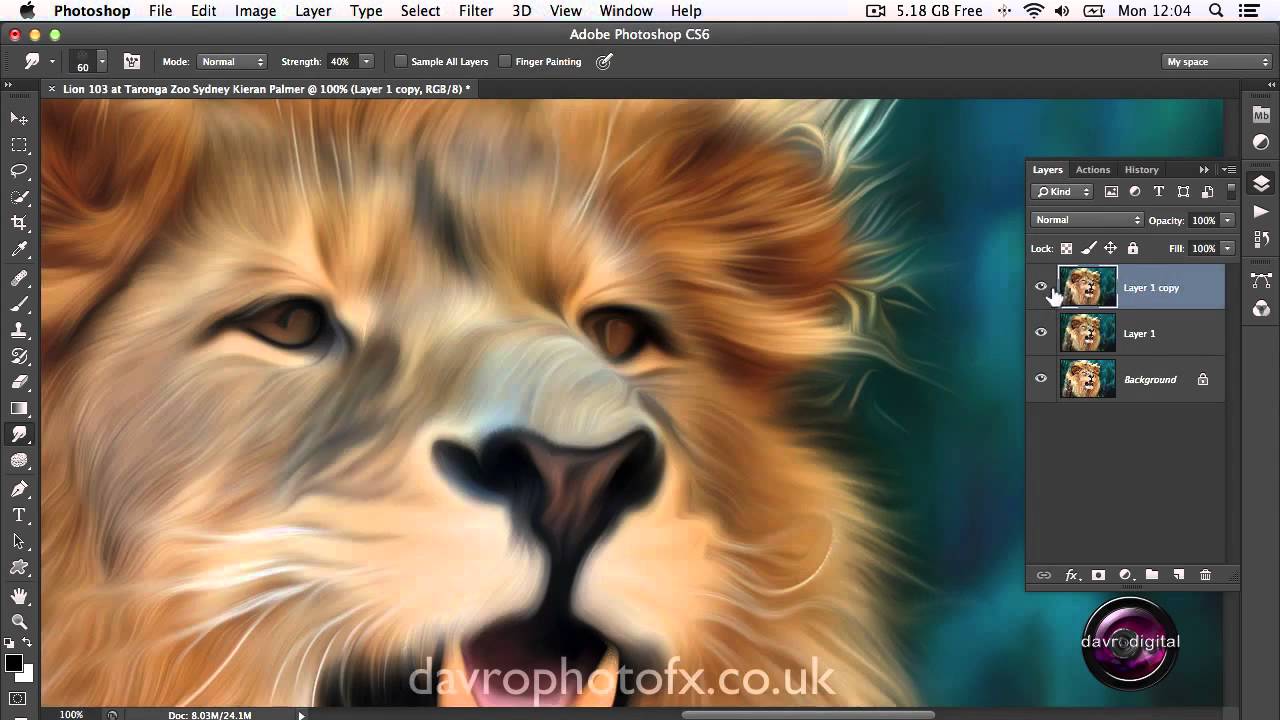
Task: Toggle lock position
Action: tap(1110, 248)
